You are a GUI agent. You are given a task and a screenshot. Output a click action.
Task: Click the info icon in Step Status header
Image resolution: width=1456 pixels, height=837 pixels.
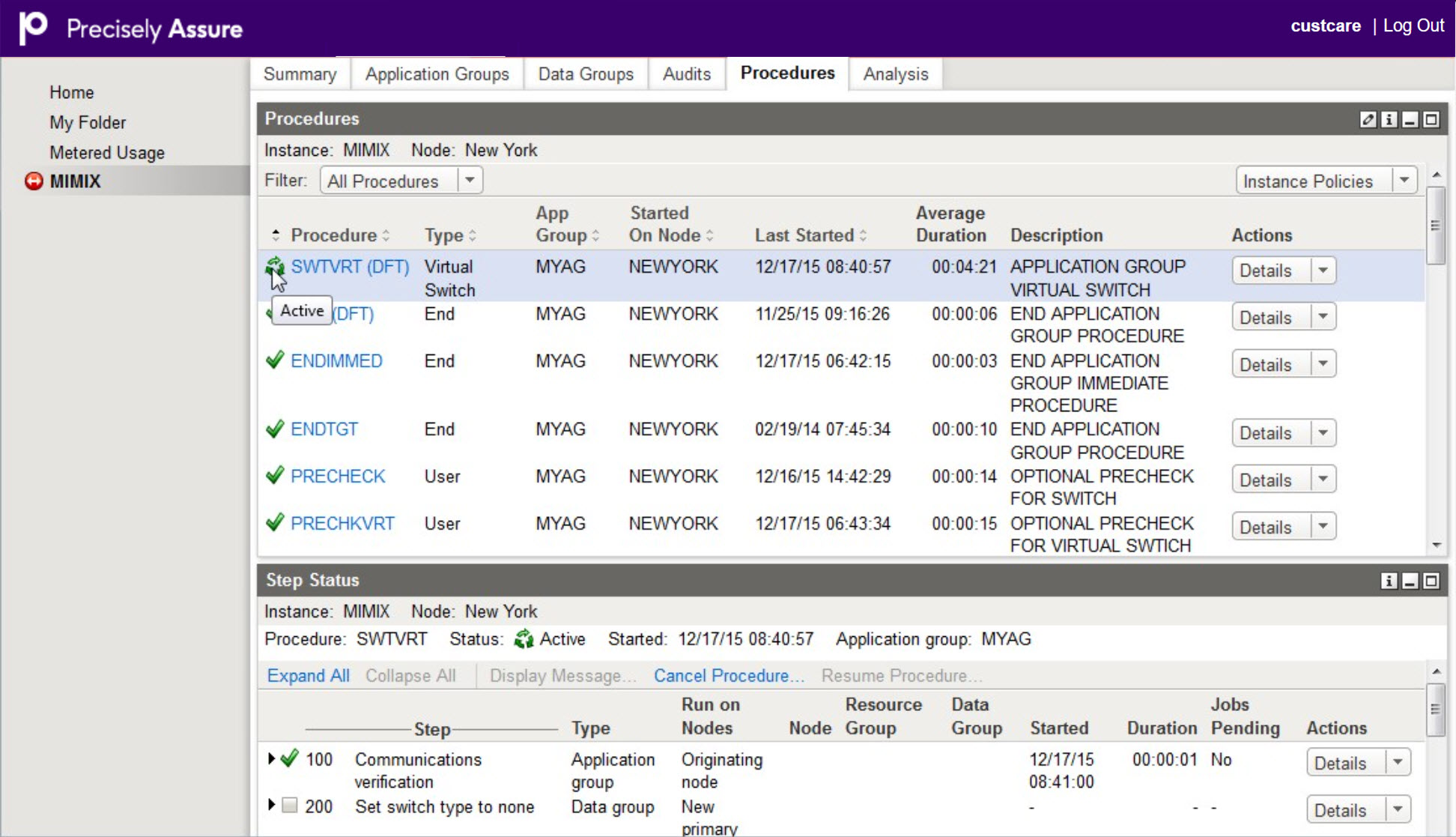(1389, 581)
